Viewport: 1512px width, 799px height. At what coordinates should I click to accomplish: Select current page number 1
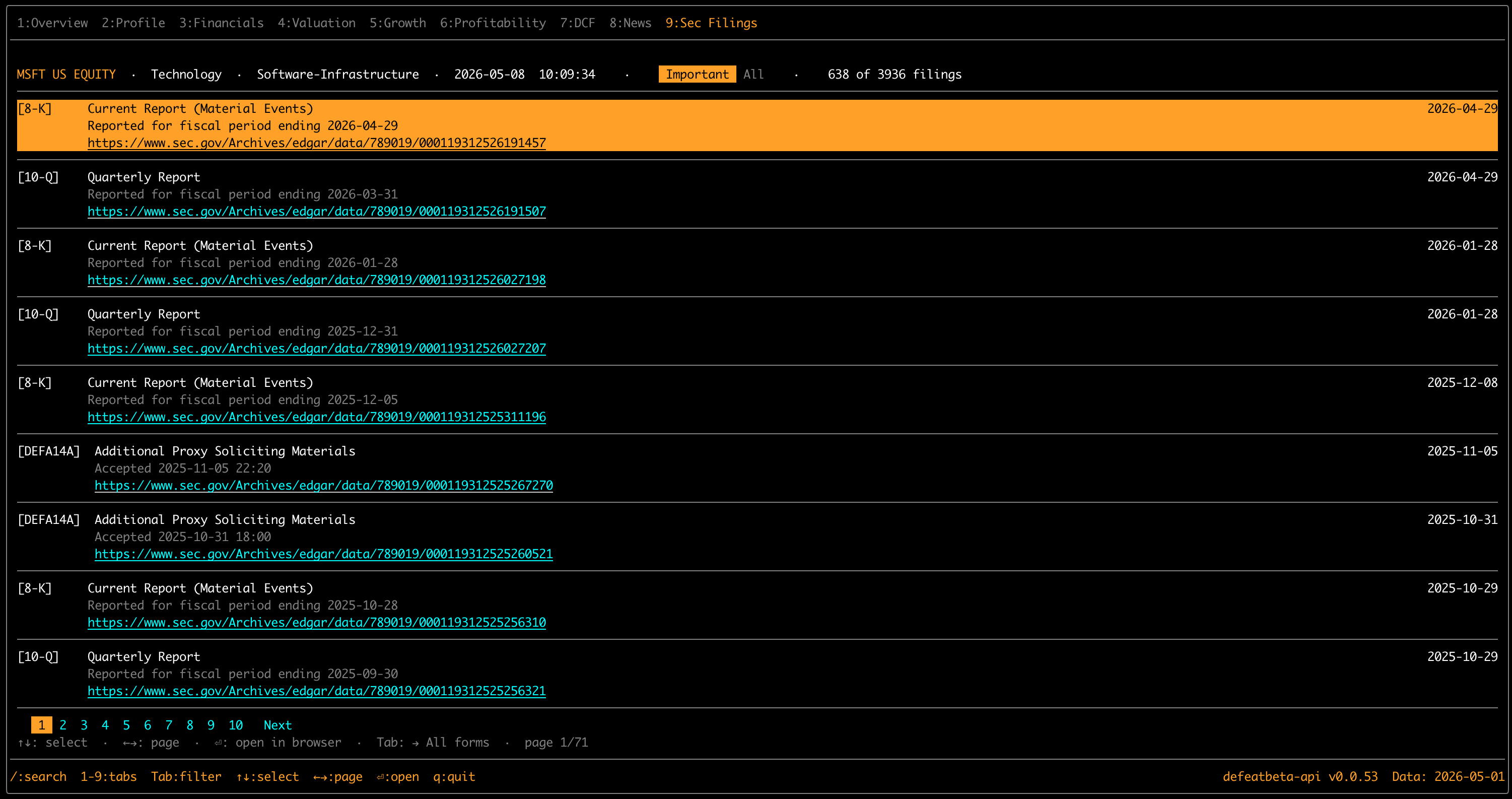pyautogui.click(x=41, y=725)
